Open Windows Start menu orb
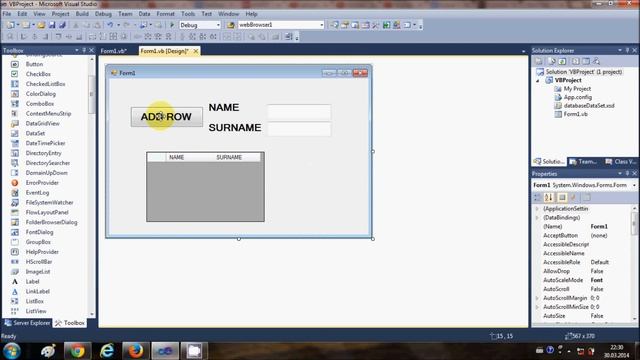 click(x=11, y=351)
